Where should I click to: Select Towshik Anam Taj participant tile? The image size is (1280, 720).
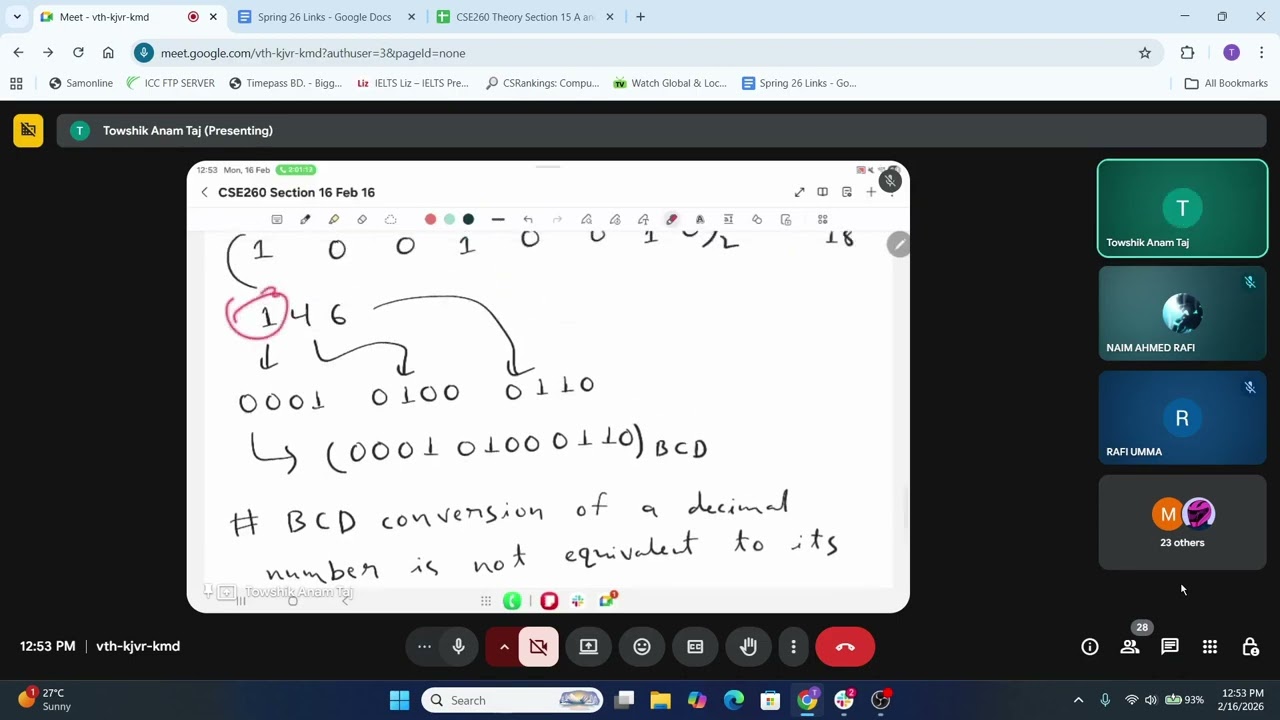[1182, 208]
